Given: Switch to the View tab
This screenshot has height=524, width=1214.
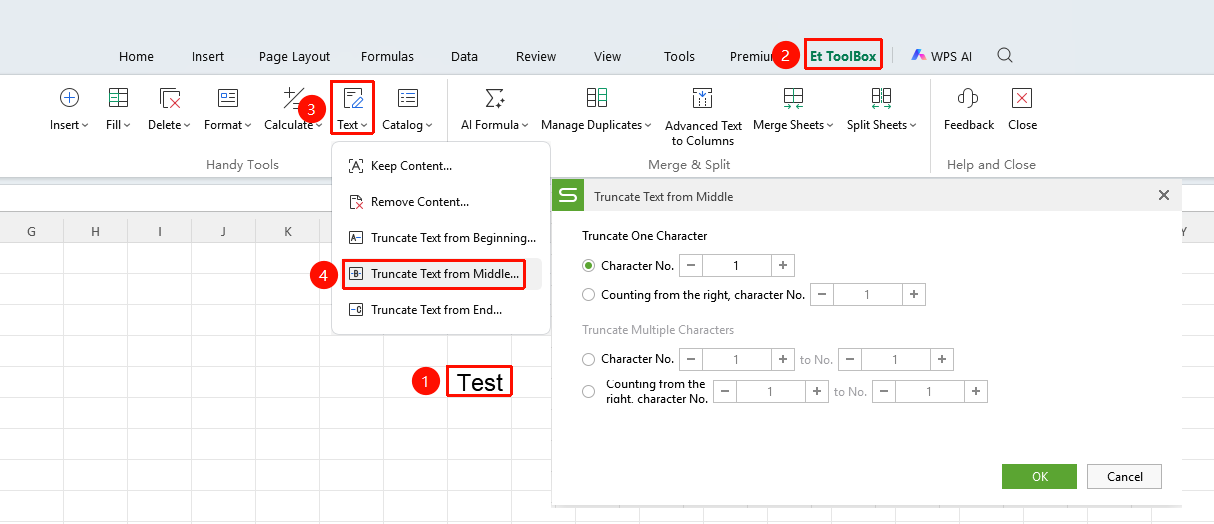Looking at the screenshot, I should 607,56.
